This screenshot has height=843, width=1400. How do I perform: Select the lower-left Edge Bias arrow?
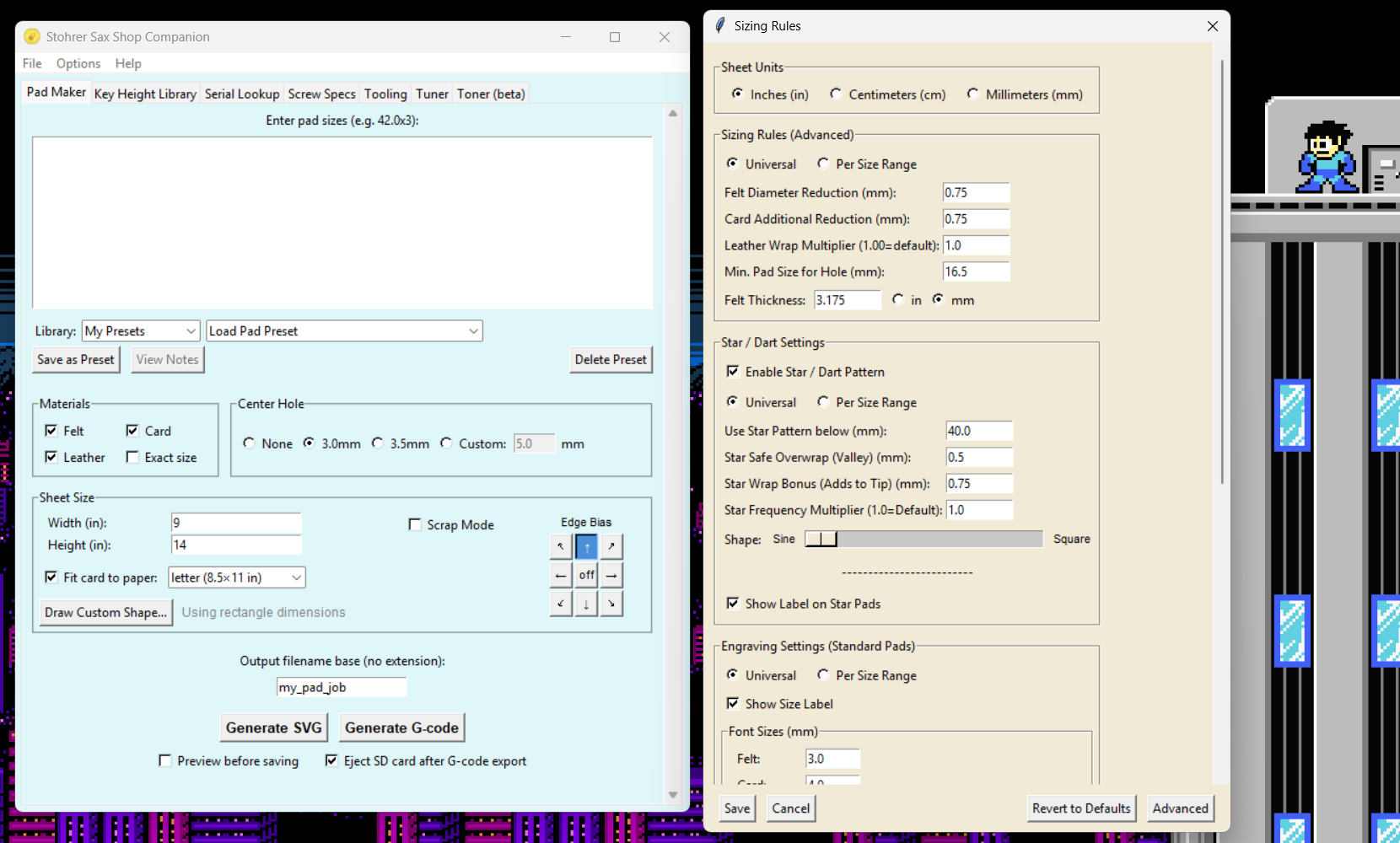point(561,604)
